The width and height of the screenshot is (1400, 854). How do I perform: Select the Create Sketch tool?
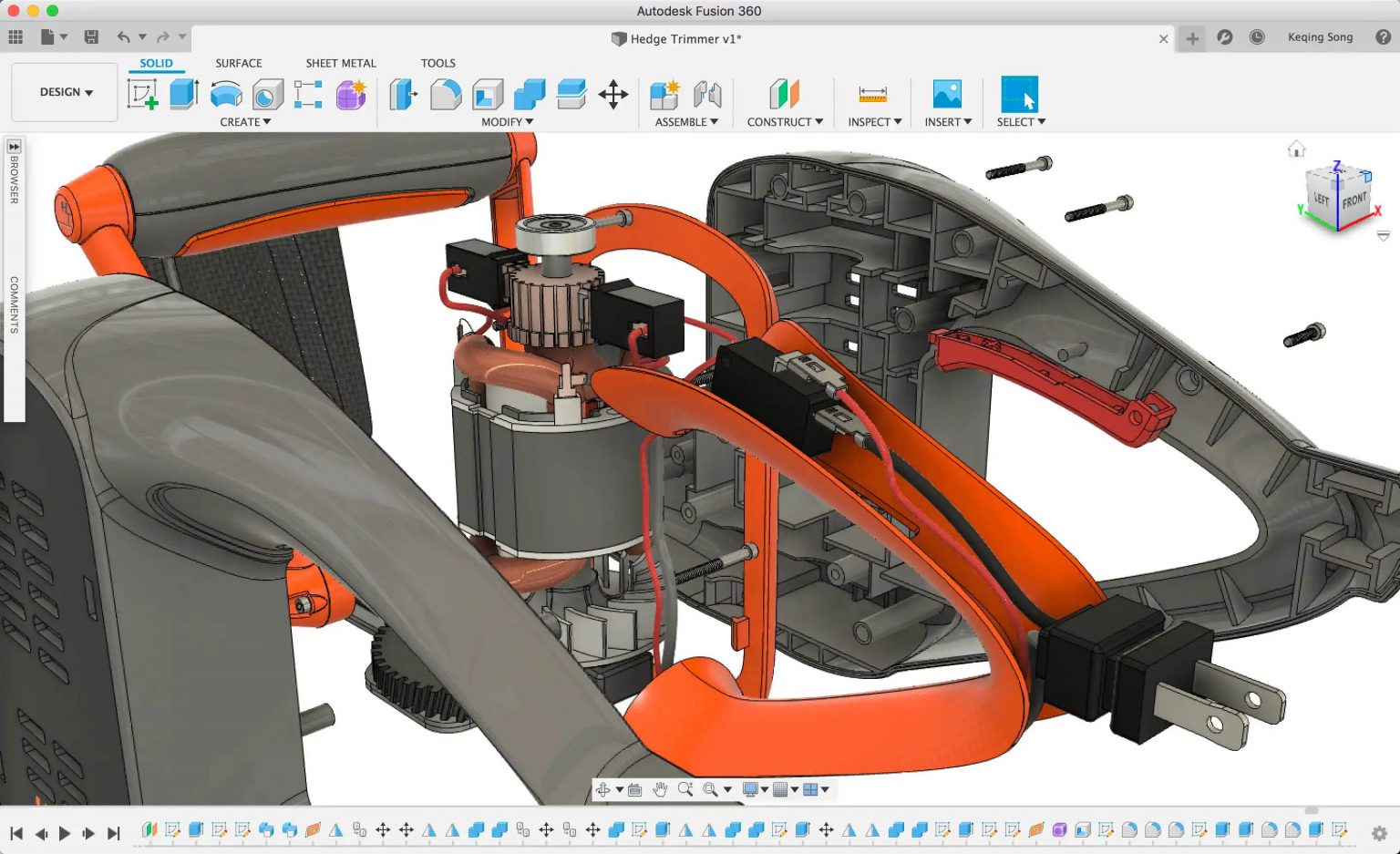[x=141, y=94]
